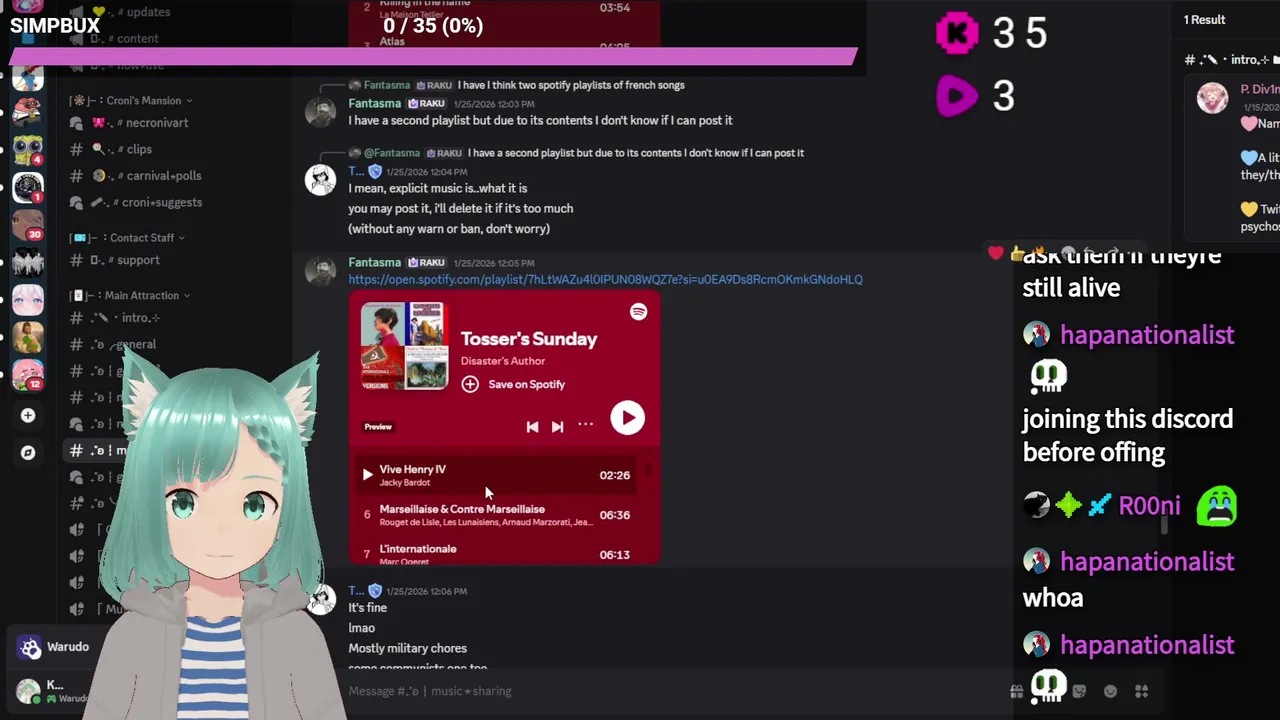
Task: Click the R00ni chat username
Action: click(1149, 506)
